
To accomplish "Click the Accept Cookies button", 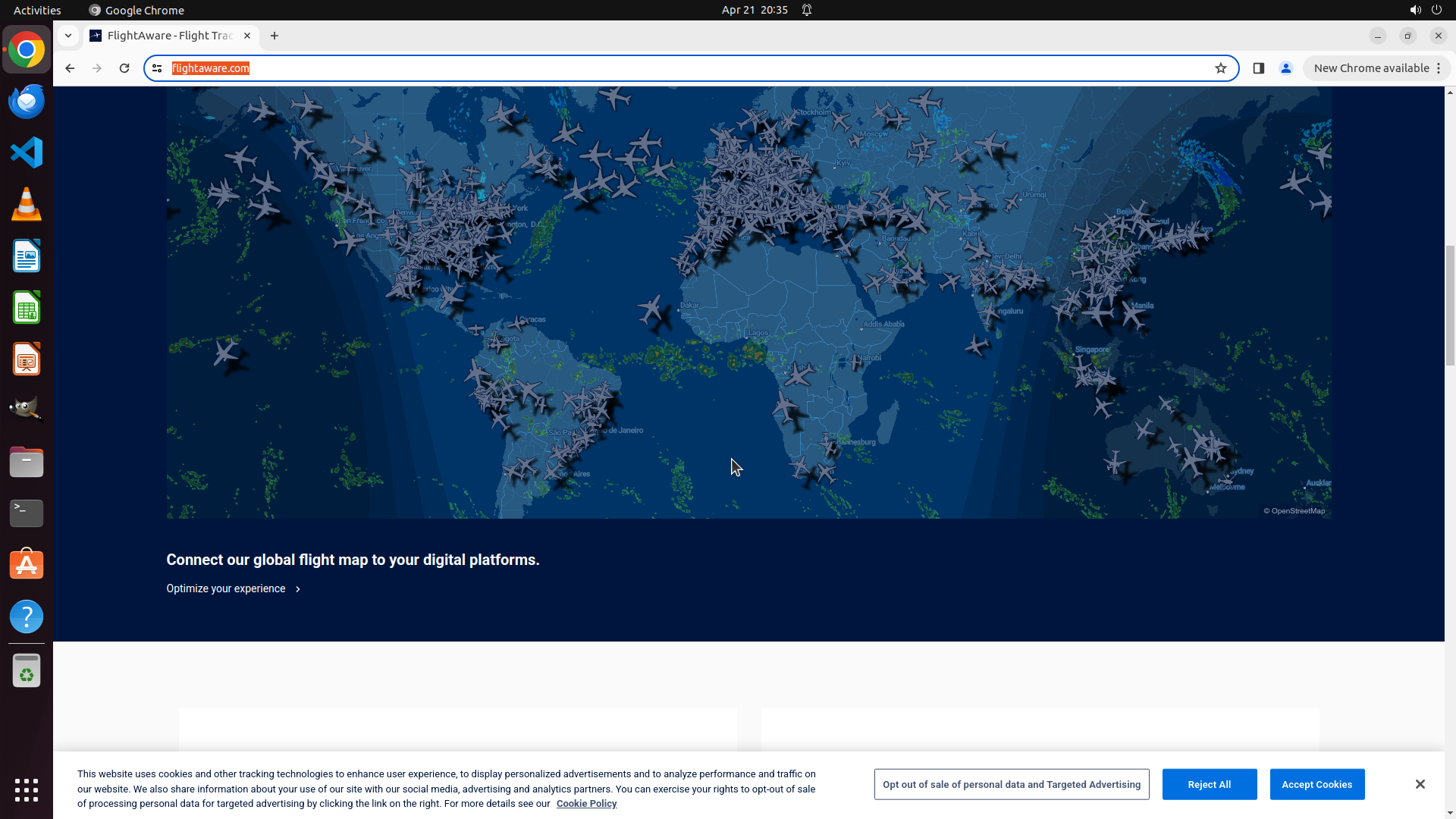I will [x=1316, y=784].
